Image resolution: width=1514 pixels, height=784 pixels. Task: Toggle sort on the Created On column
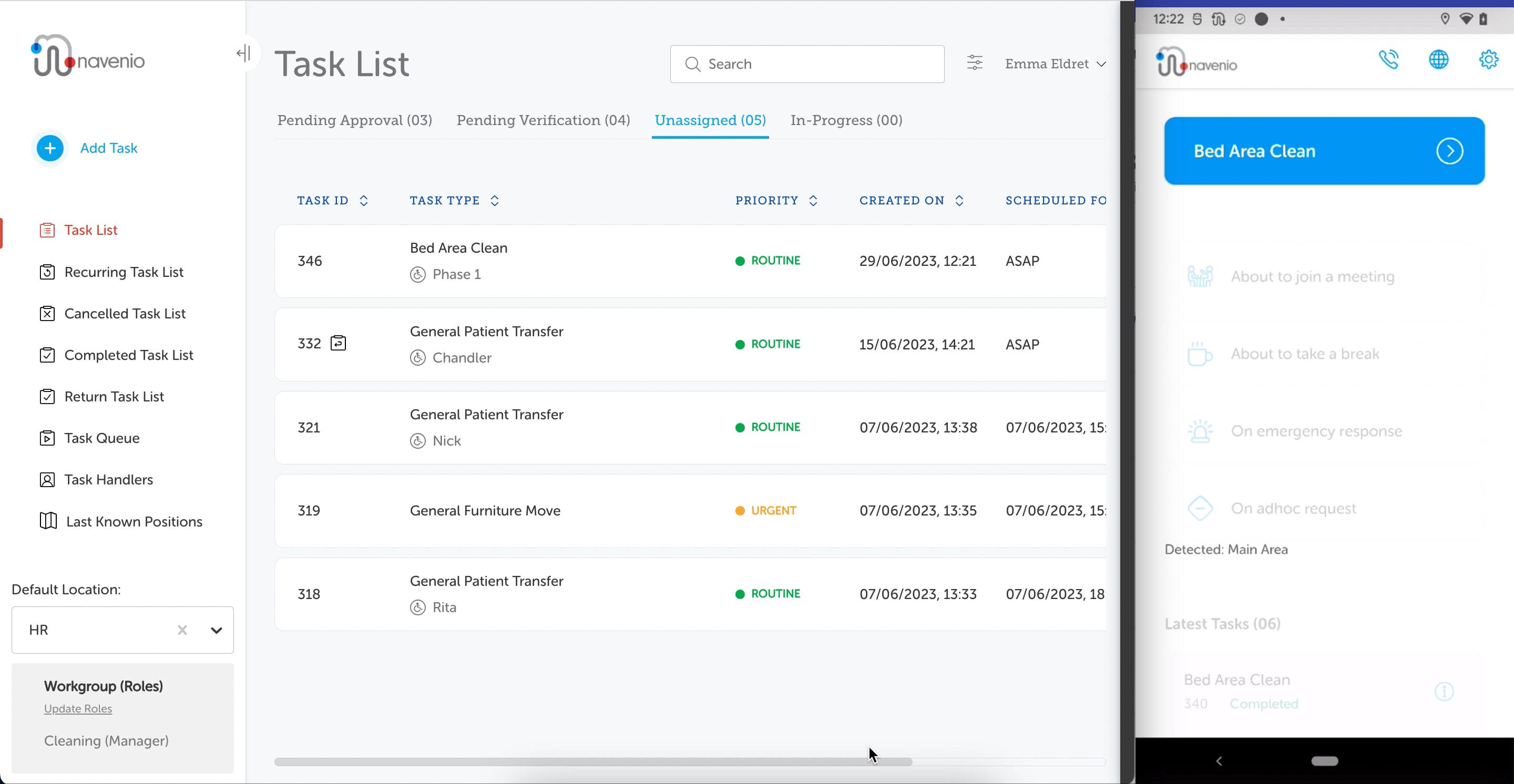(x=960, y=200)
